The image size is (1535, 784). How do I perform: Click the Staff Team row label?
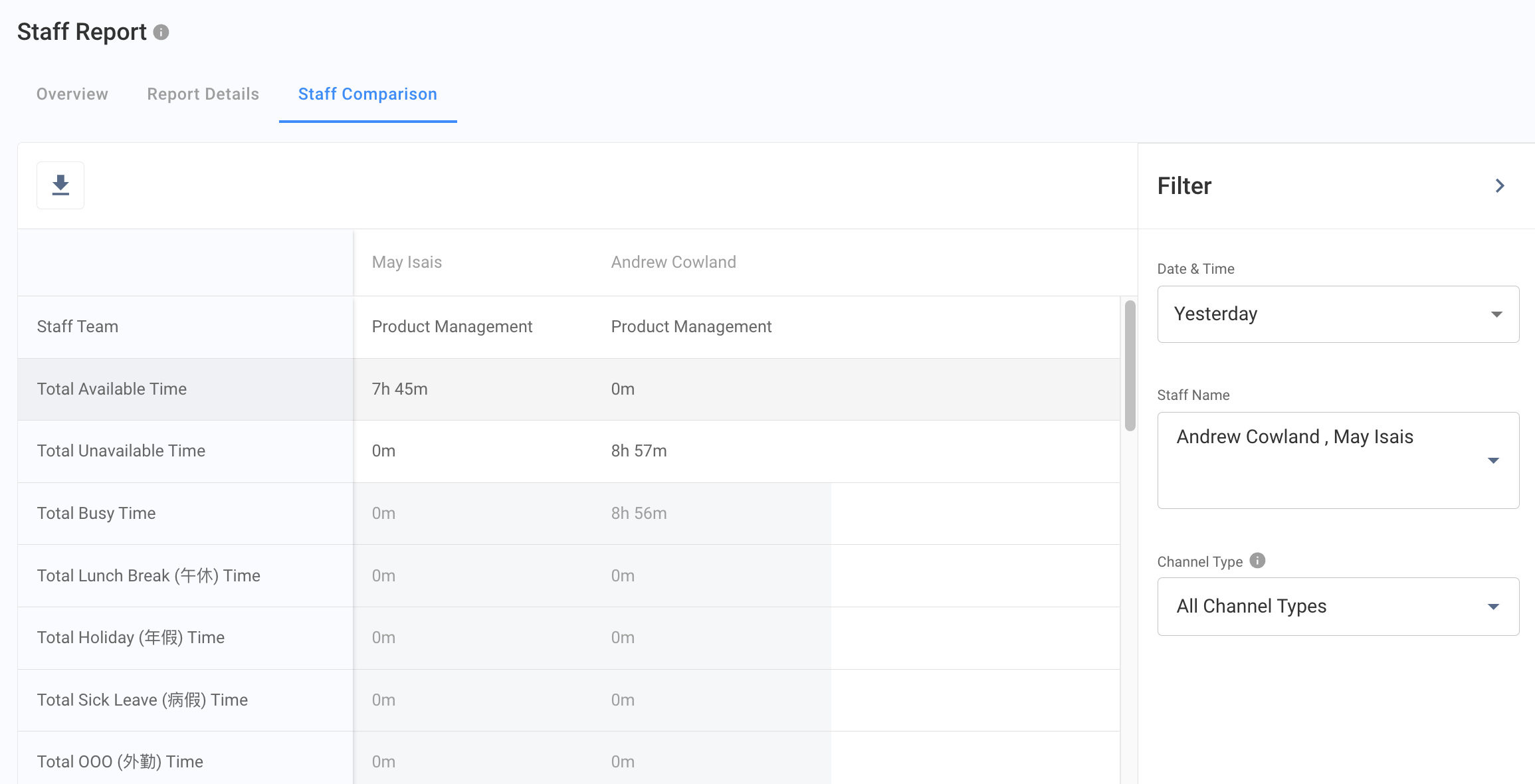pyautogui.click(x=78, y=327)
